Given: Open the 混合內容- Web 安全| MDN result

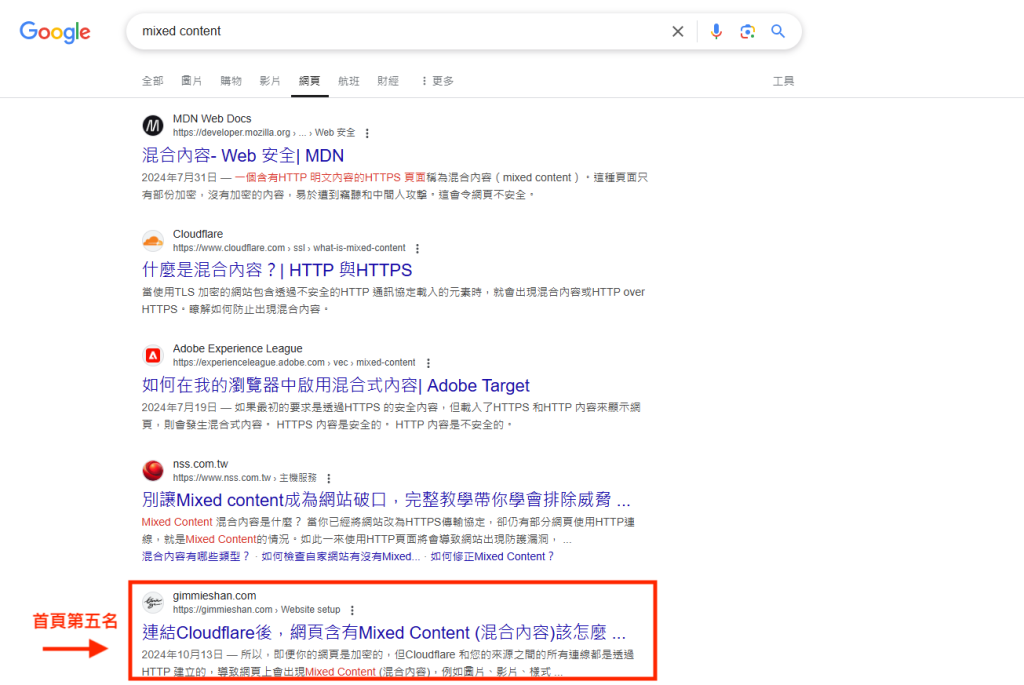Looking at the screenshot, I should tap(242, 155).
